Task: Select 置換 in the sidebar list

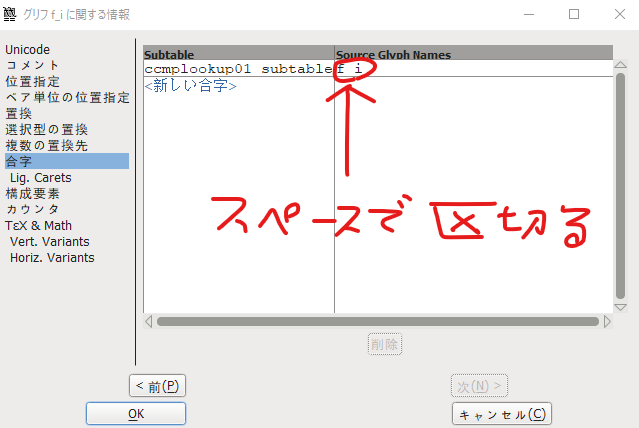Action: pos(18,113)
